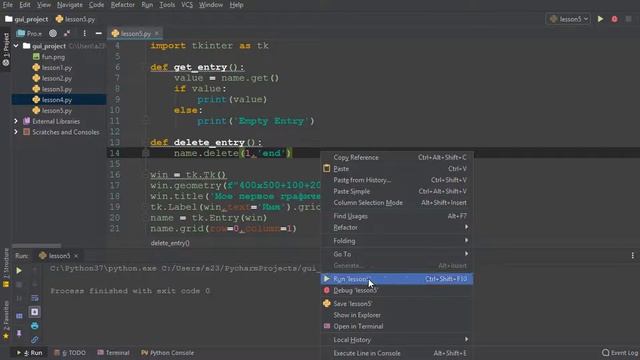Toggle the Structure side tool window tab
640x360 pixels.
click(6, 267)
